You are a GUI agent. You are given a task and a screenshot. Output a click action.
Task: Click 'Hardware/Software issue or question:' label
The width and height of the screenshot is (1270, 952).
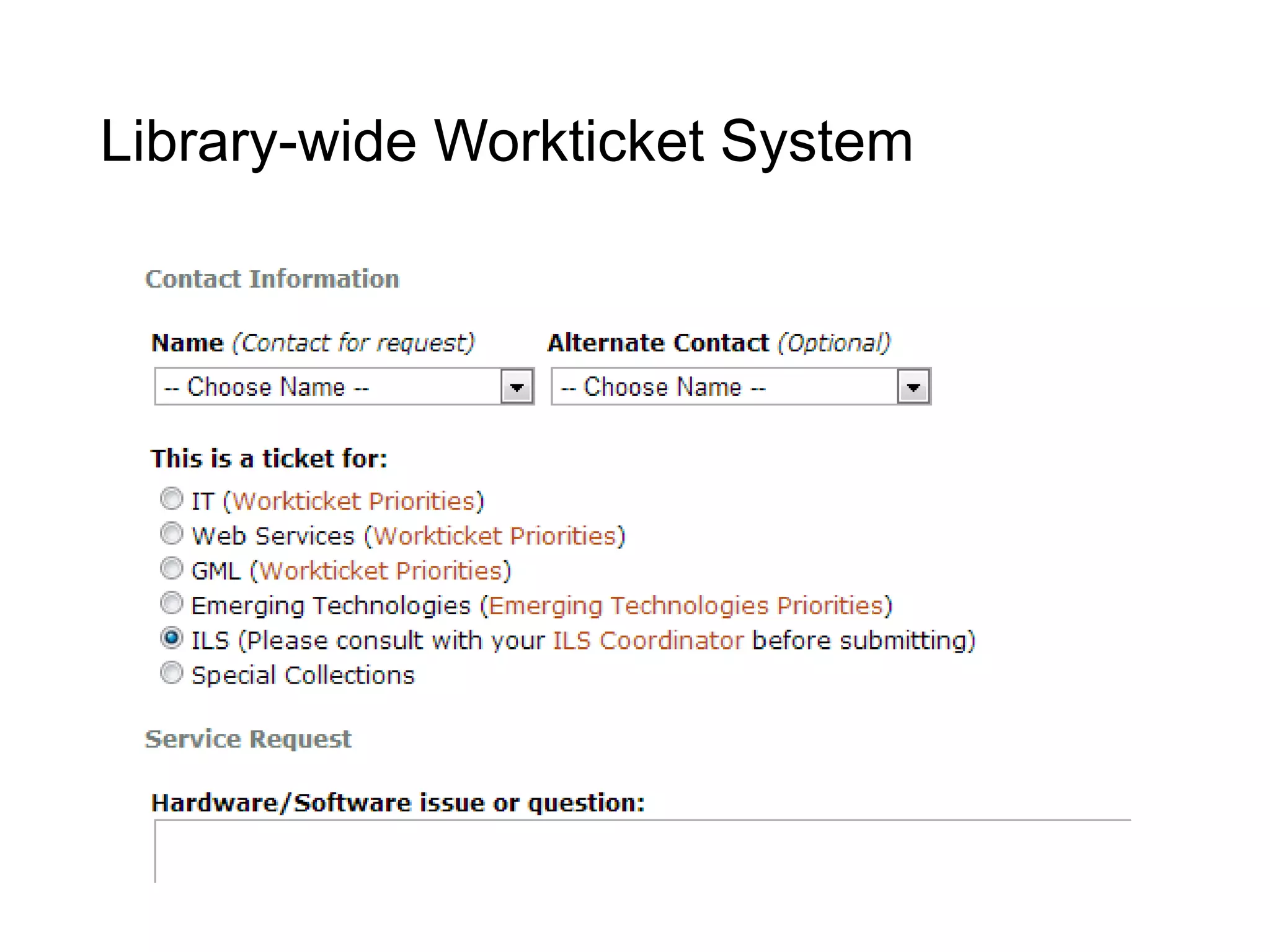[x=398, y=803]
